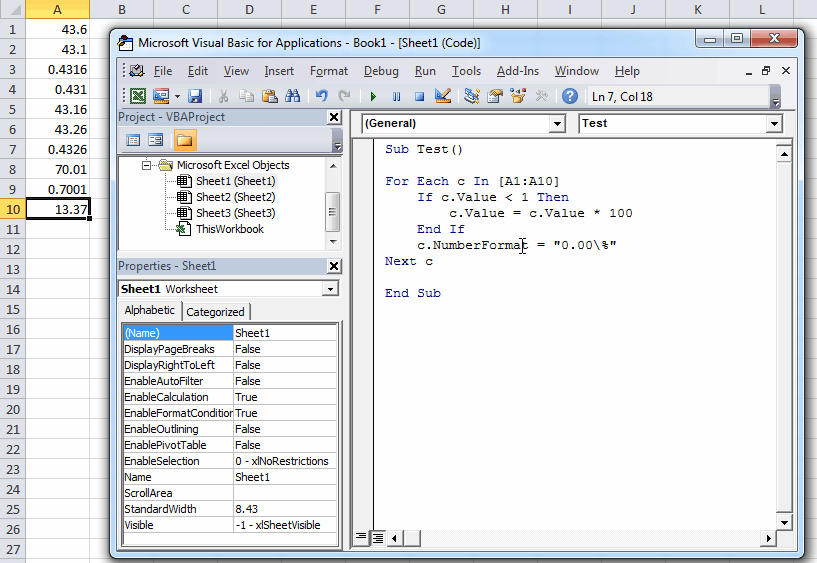This screenshot has width=817, height=563.
Task: Run the macro with the Run button
Action: click(373, 97)
